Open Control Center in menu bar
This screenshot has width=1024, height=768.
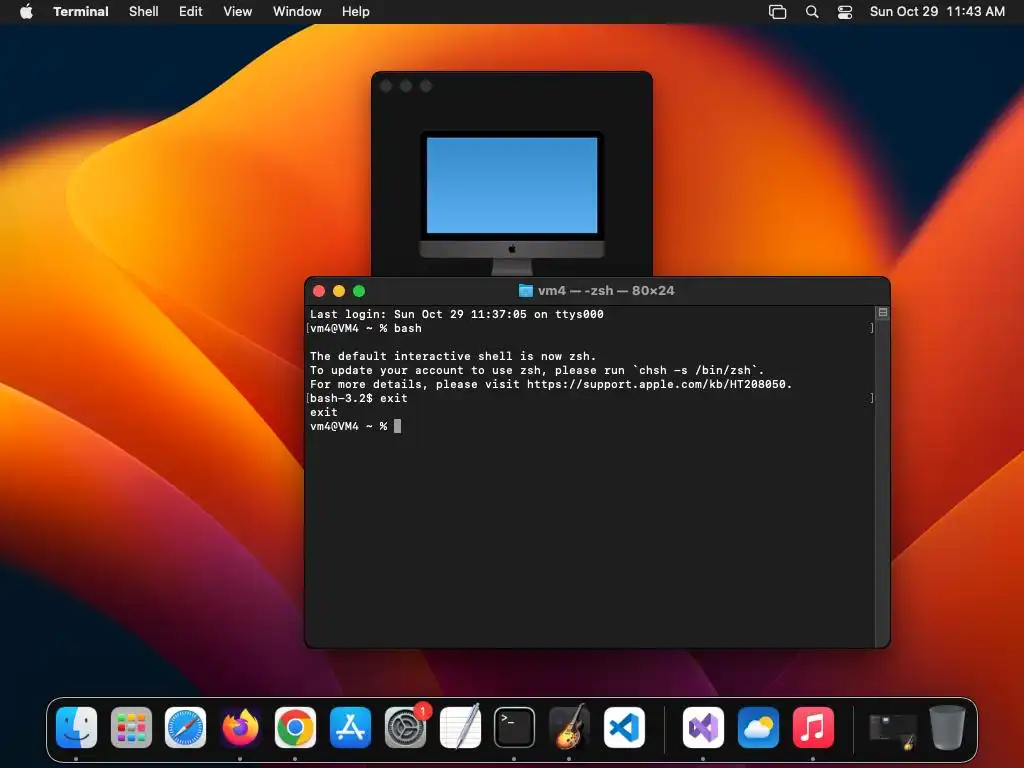pos(845,12)
